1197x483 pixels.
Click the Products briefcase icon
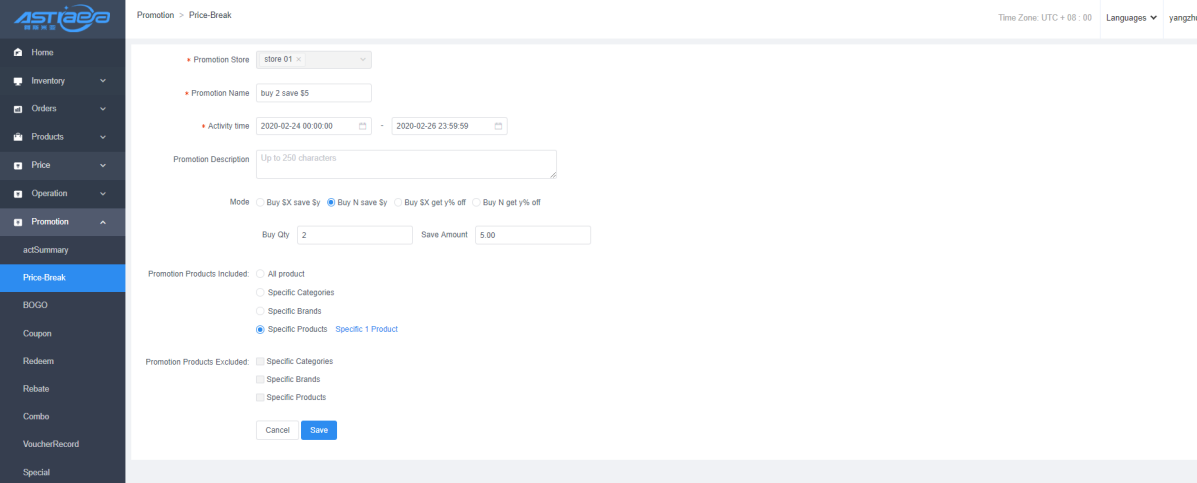17,137
